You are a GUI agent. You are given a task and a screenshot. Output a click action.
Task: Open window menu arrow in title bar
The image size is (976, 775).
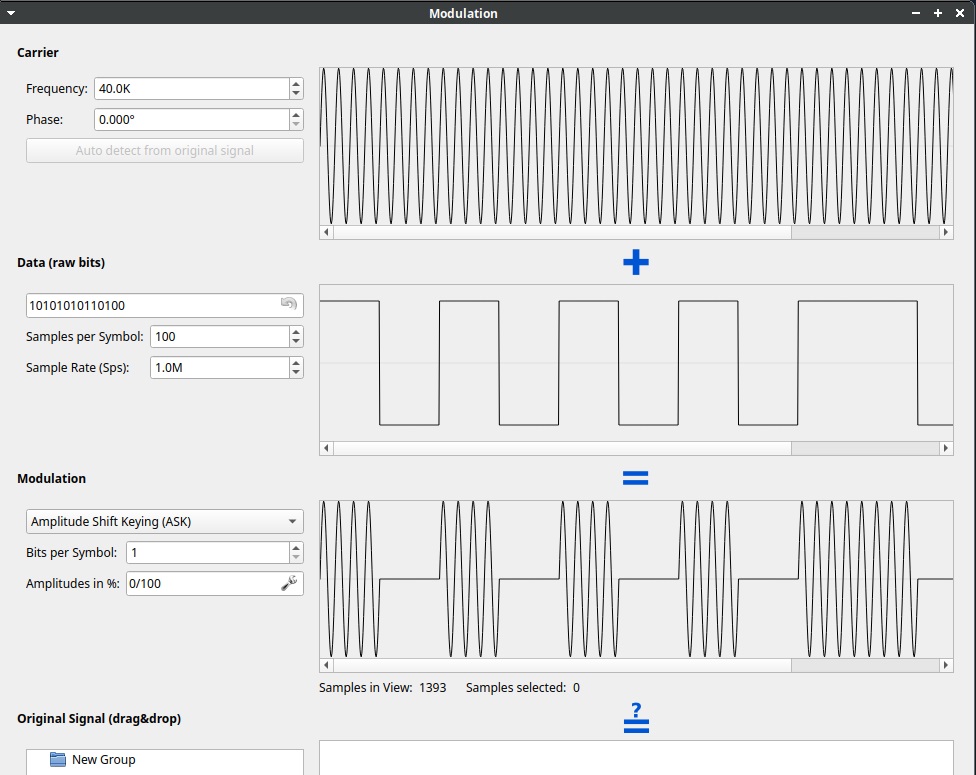click(11, 13)
